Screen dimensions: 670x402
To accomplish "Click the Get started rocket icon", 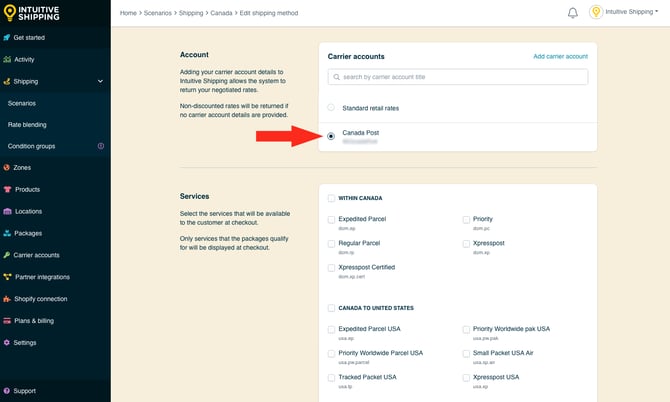I will pos(7,38).
